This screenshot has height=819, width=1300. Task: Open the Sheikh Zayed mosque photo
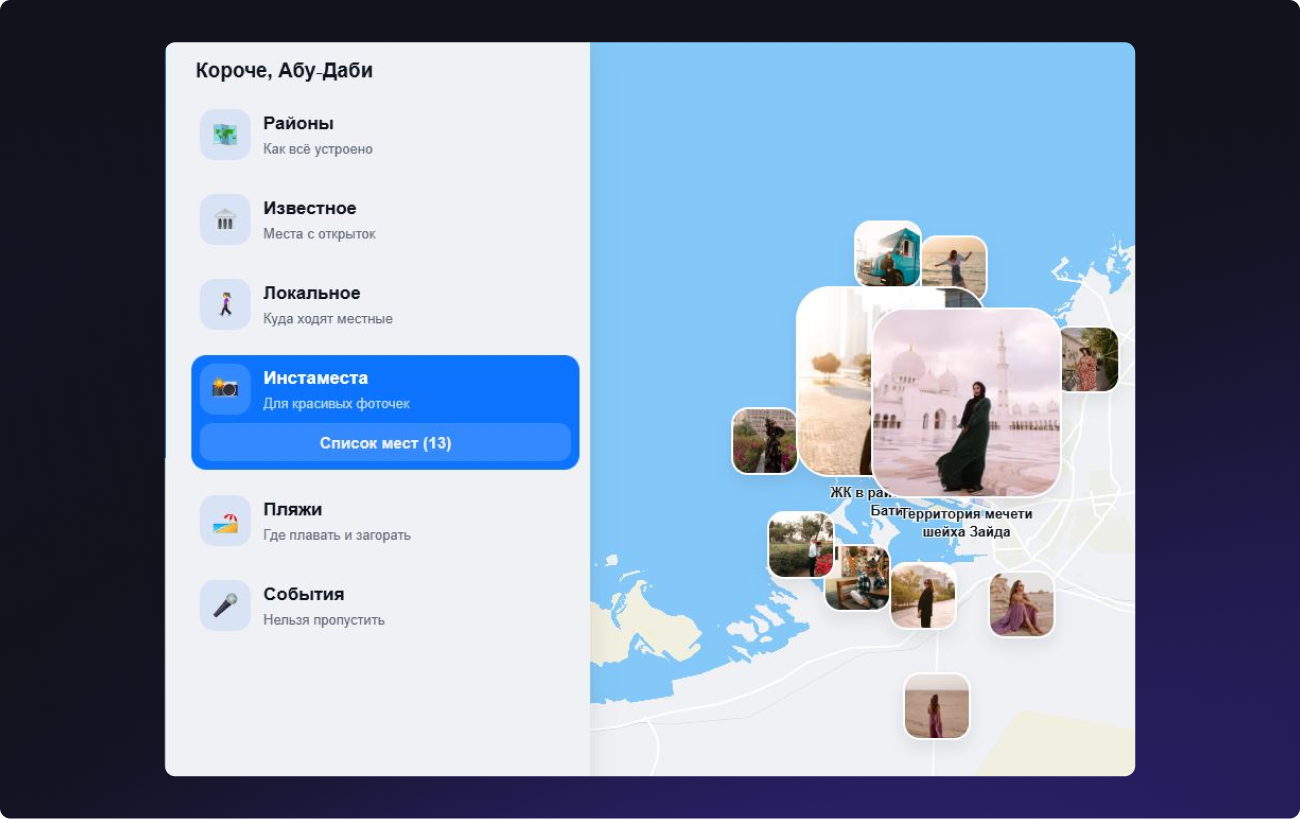[966, 402]
